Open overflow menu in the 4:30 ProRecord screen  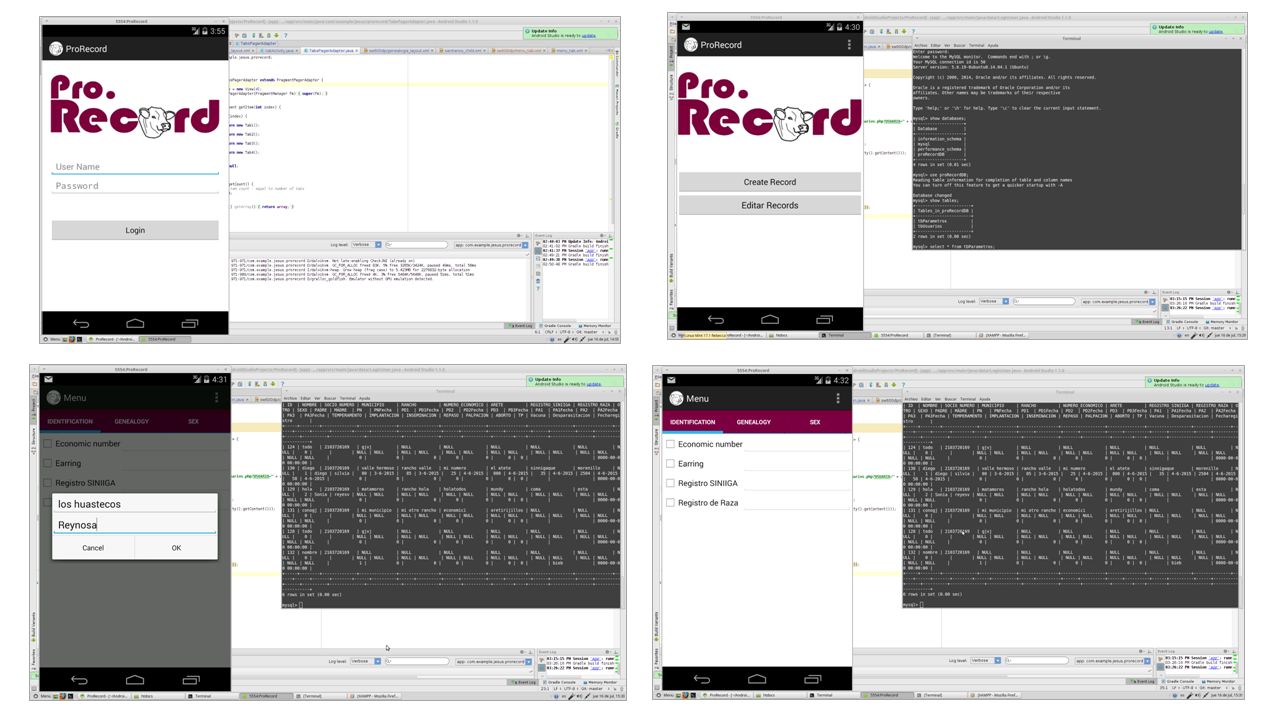(x=849, y=45)
